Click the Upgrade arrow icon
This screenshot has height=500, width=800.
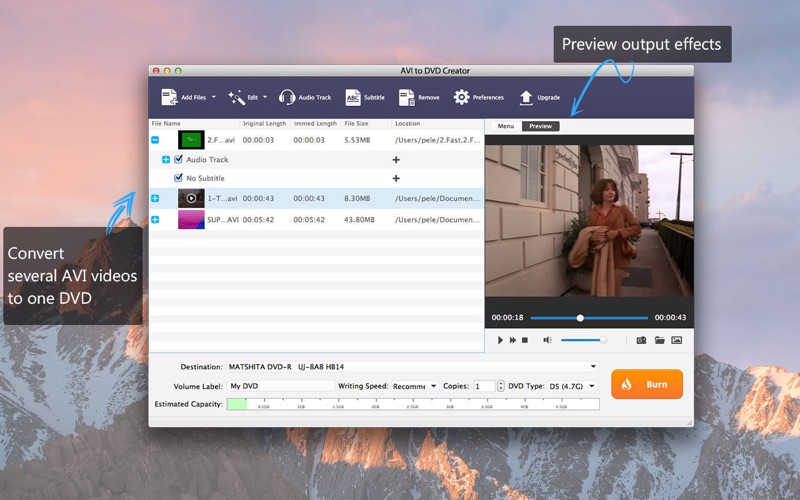526,97
